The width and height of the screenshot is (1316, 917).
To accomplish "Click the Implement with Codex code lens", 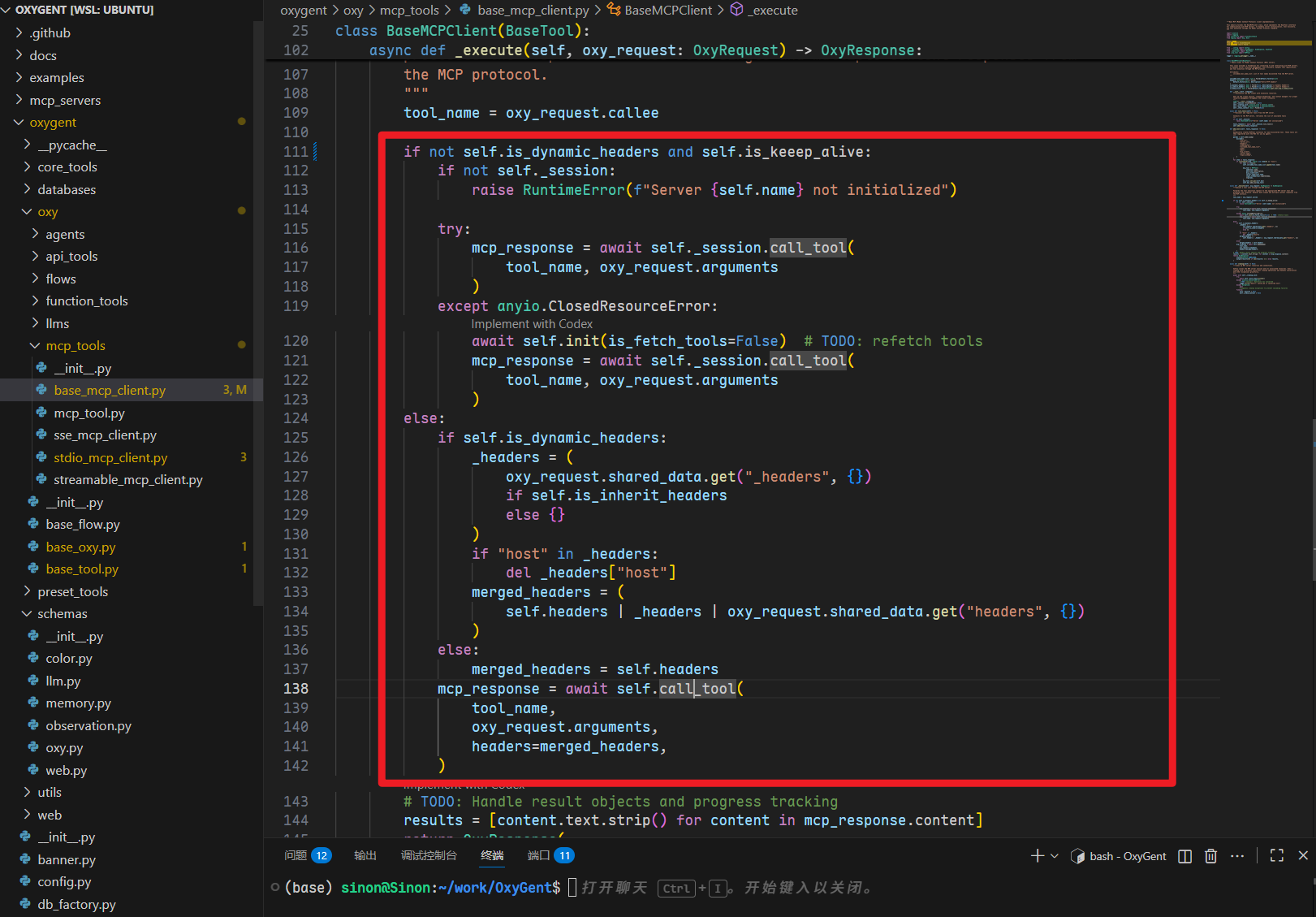I will point(532,324).
